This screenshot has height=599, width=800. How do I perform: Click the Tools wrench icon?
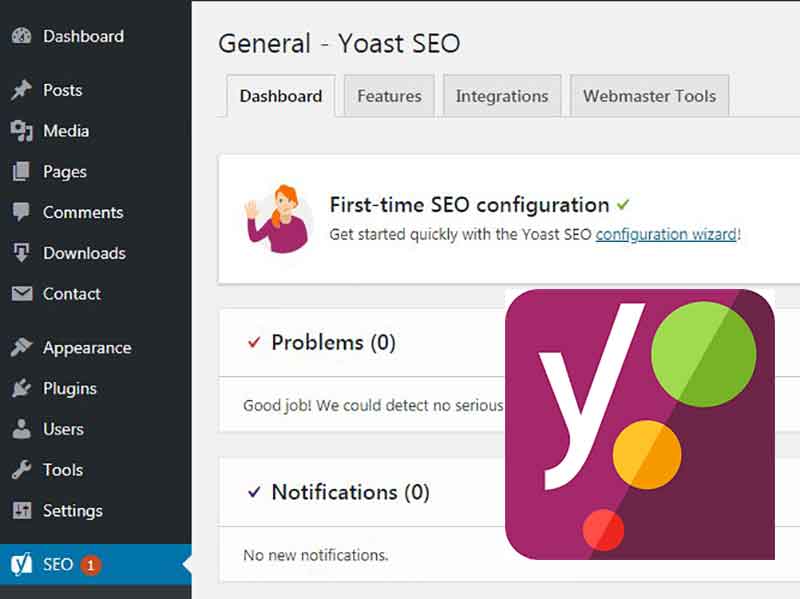(21, 470)
